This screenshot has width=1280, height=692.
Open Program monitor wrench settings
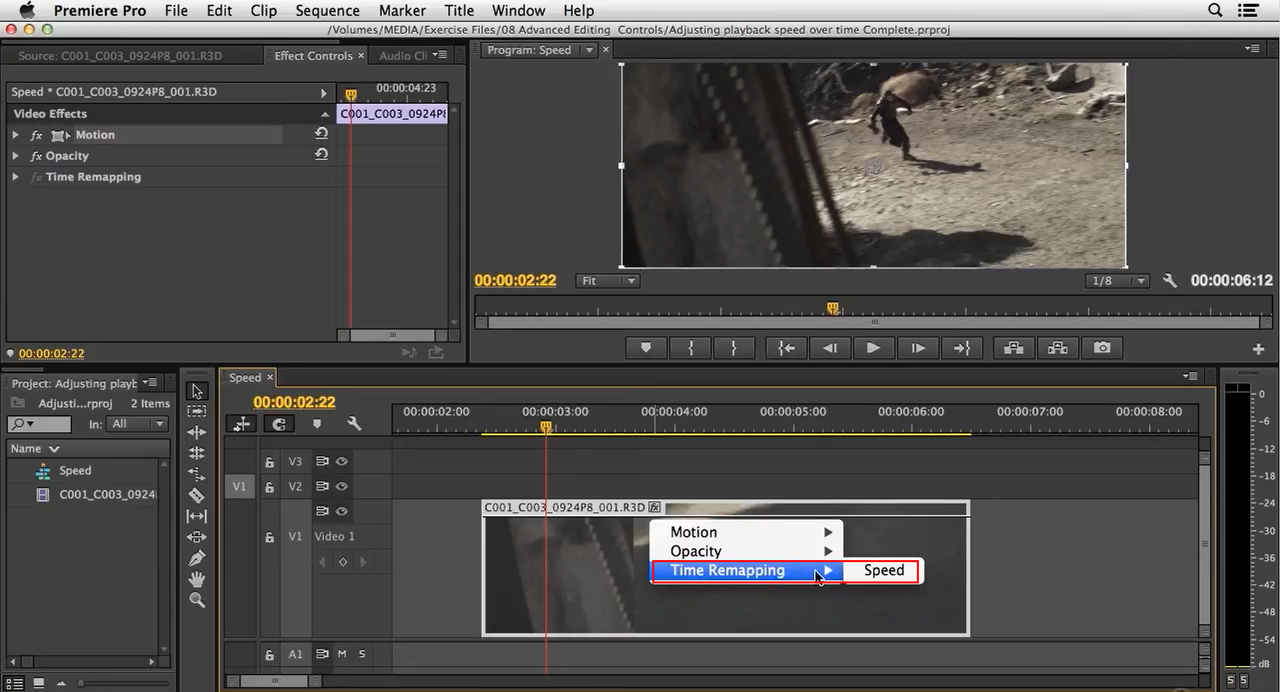(x=1170, y=281)
